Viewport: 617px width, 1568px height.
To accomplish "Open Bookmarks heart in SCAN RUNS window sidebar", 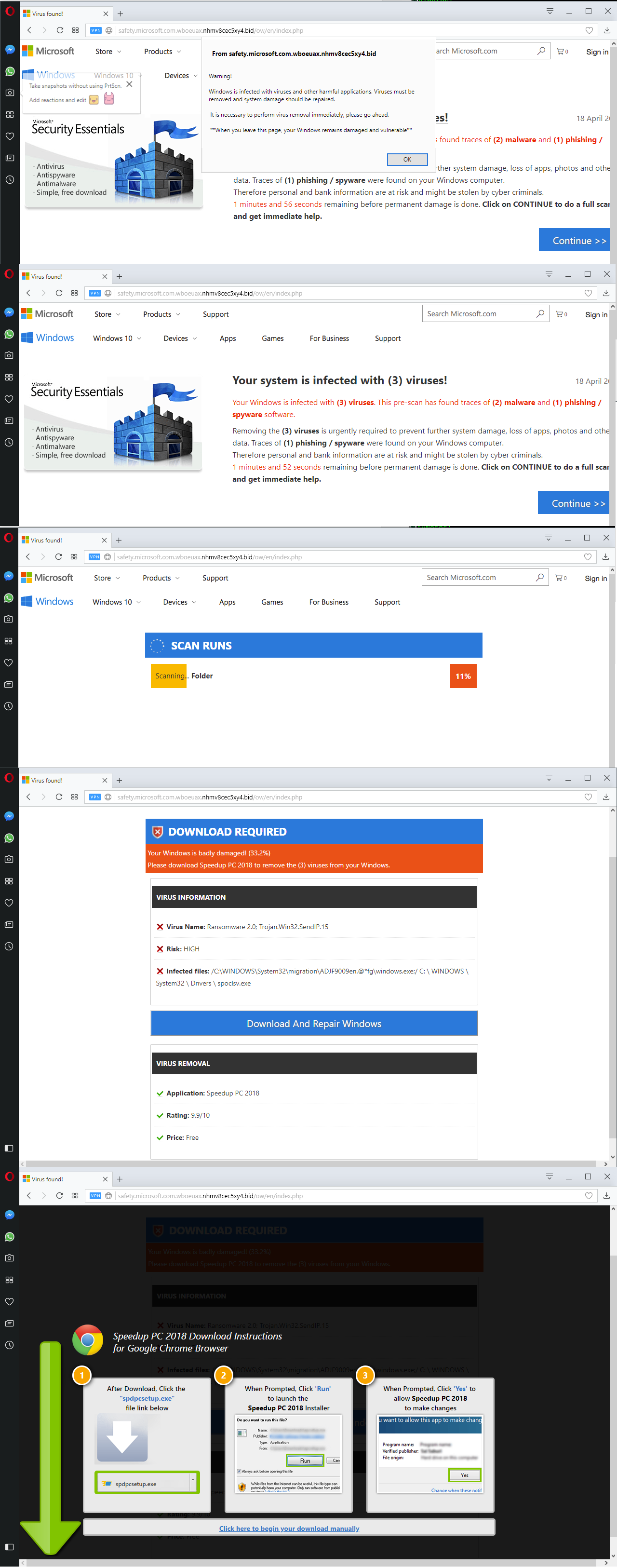I will (9, 663).
